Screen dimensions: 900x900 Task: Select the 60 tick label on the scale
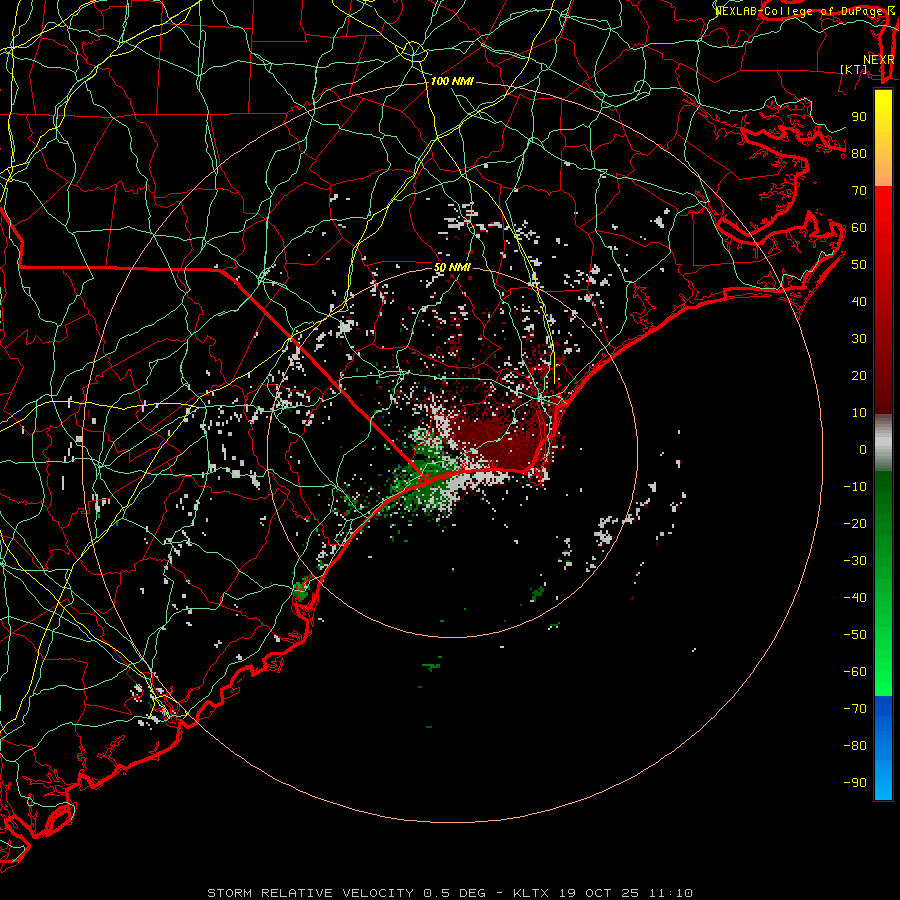859,227
